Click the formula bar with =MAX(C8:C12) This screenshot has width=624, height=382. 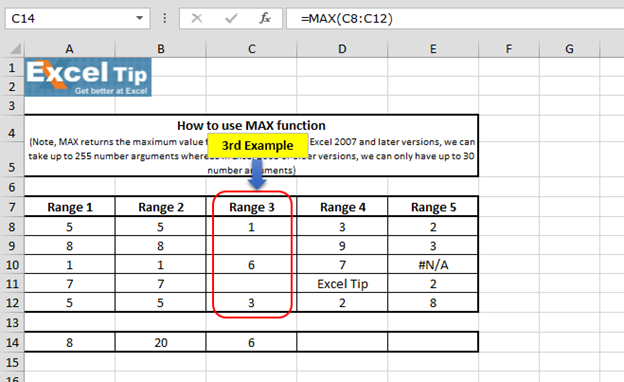pos(455,18)
